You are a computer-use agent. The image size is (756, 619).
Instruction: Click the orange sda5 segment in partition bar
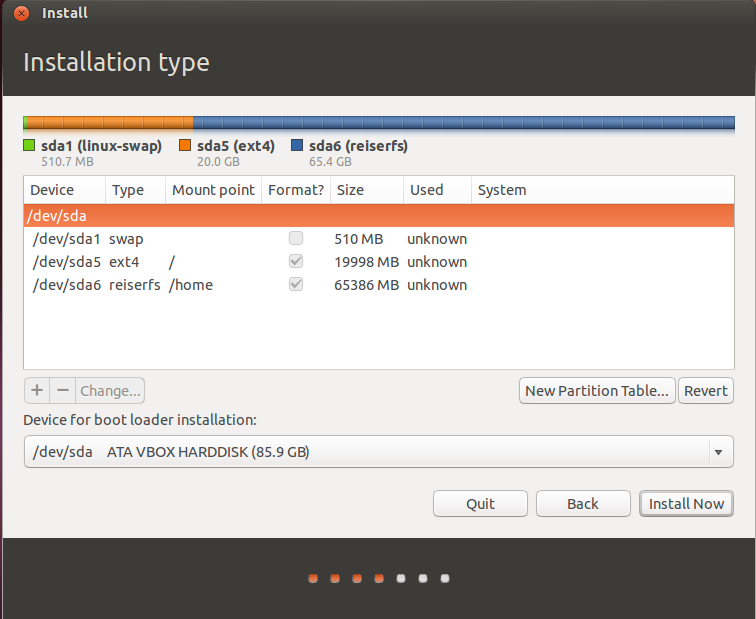coord(110,123)
